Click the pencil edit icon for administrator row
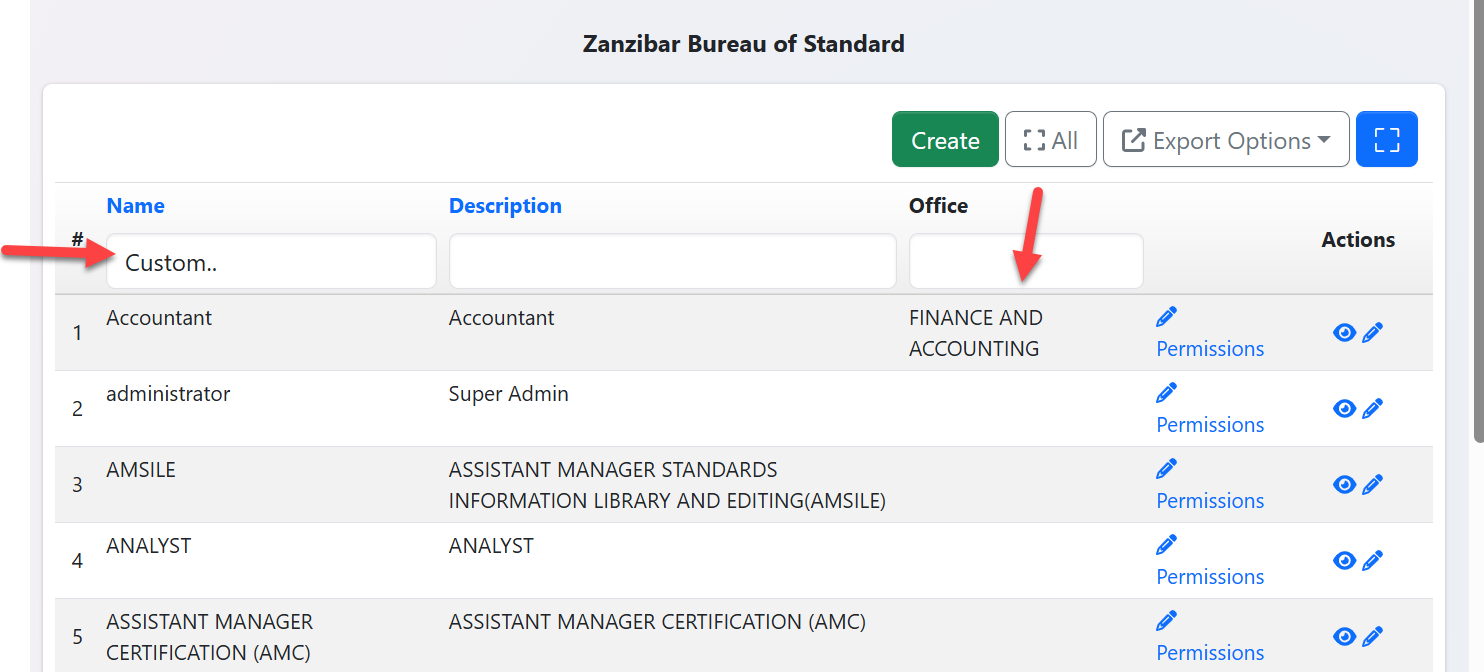 pyautogui.click(x=1373, y=409)
